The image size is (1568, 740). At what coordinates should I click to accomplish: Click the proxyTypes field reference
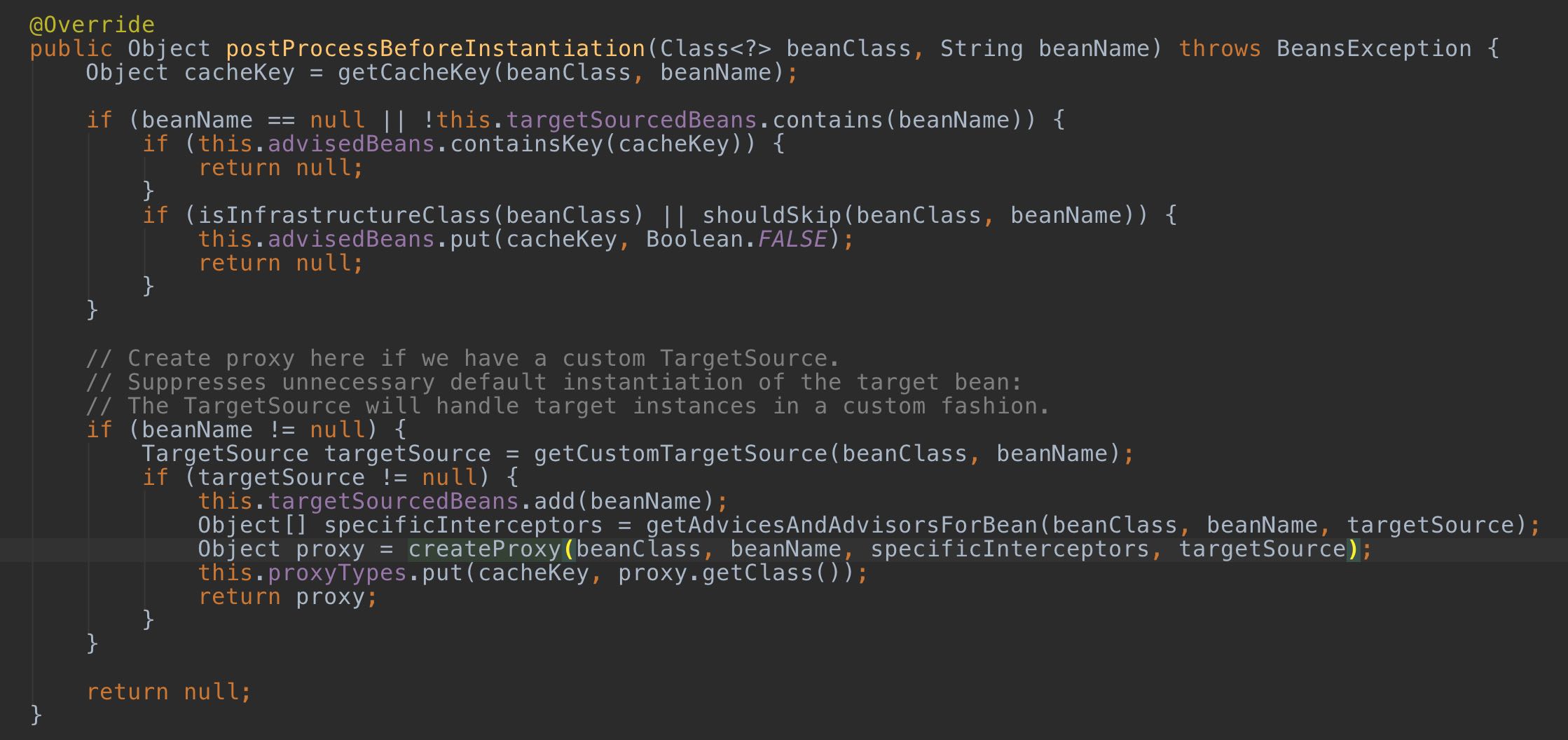click(337, 573)
